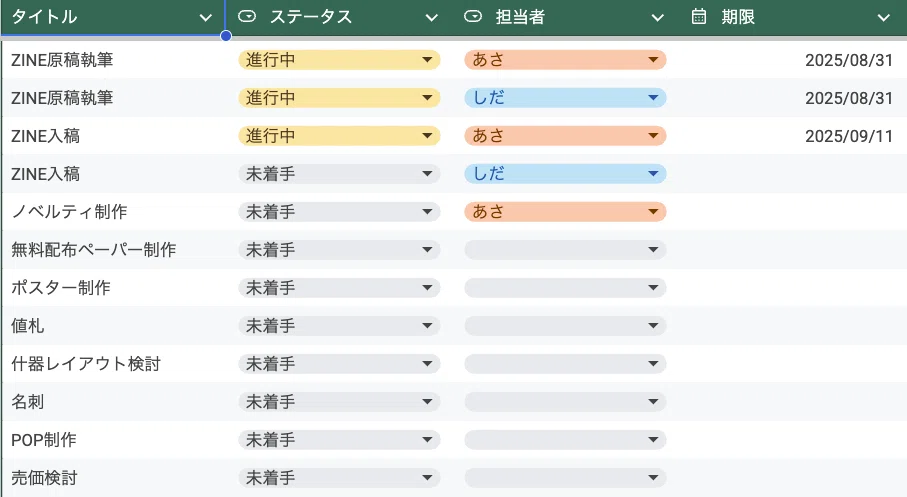This screenshot has height=497, width=907.
Task: Open the ステータス column header chevron menu
Action: [432, 18]
